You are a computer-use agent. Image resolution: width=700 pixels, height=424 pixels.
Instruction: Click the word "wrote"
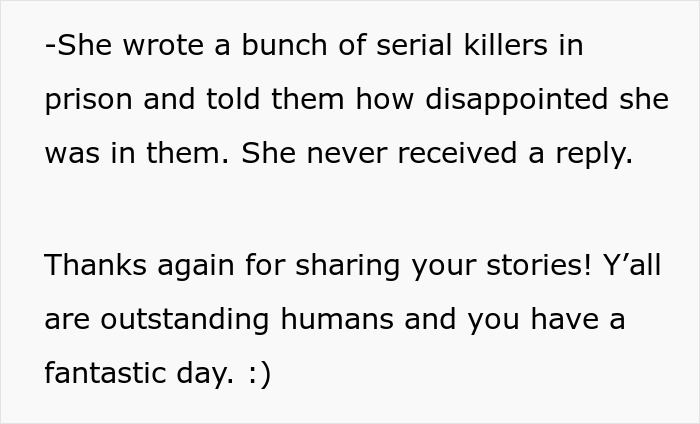[163, 45]
